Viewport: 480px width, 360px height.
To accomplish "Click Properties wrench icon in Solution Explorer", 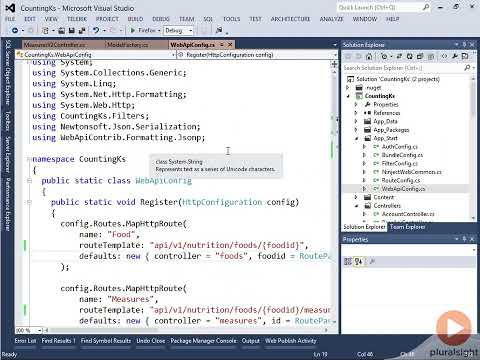I will coord(455,56).
